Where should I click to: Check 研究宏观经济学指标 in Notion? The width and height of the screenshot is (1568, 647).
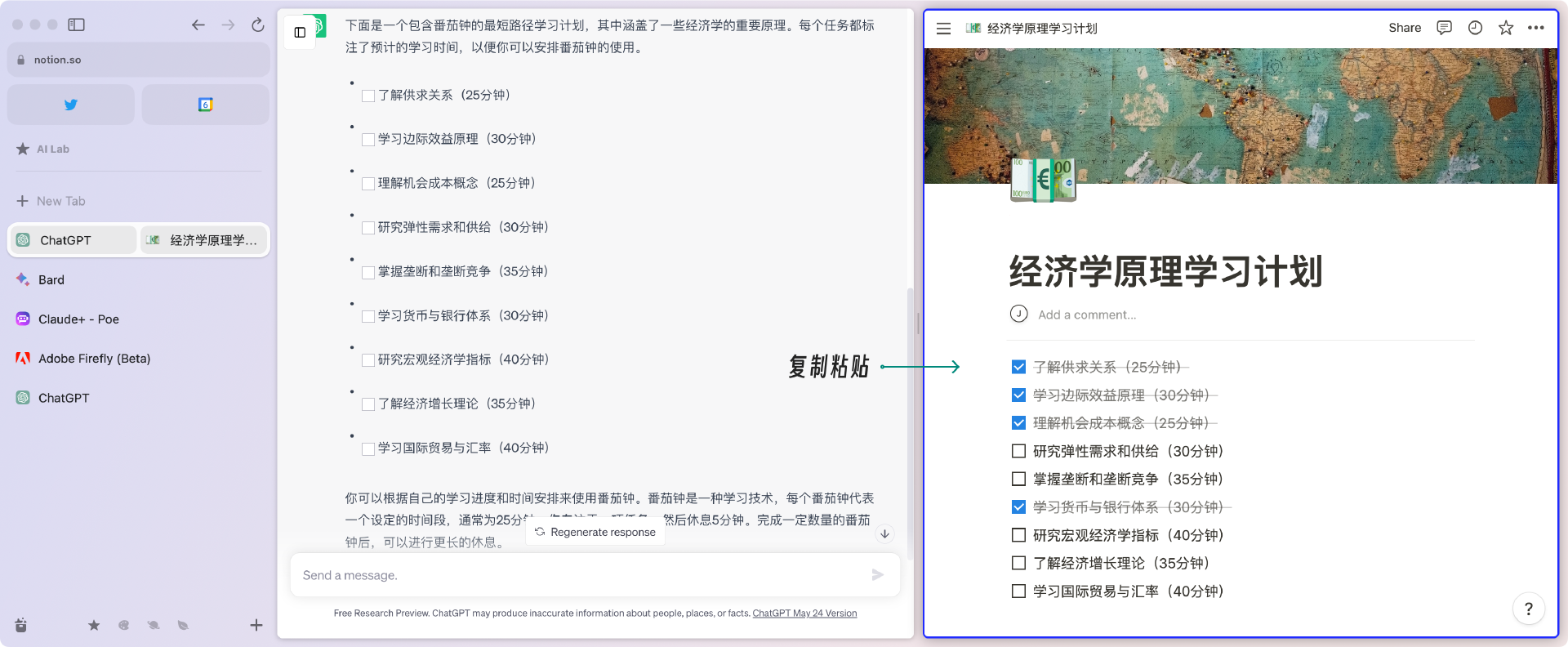[1018, 535]
